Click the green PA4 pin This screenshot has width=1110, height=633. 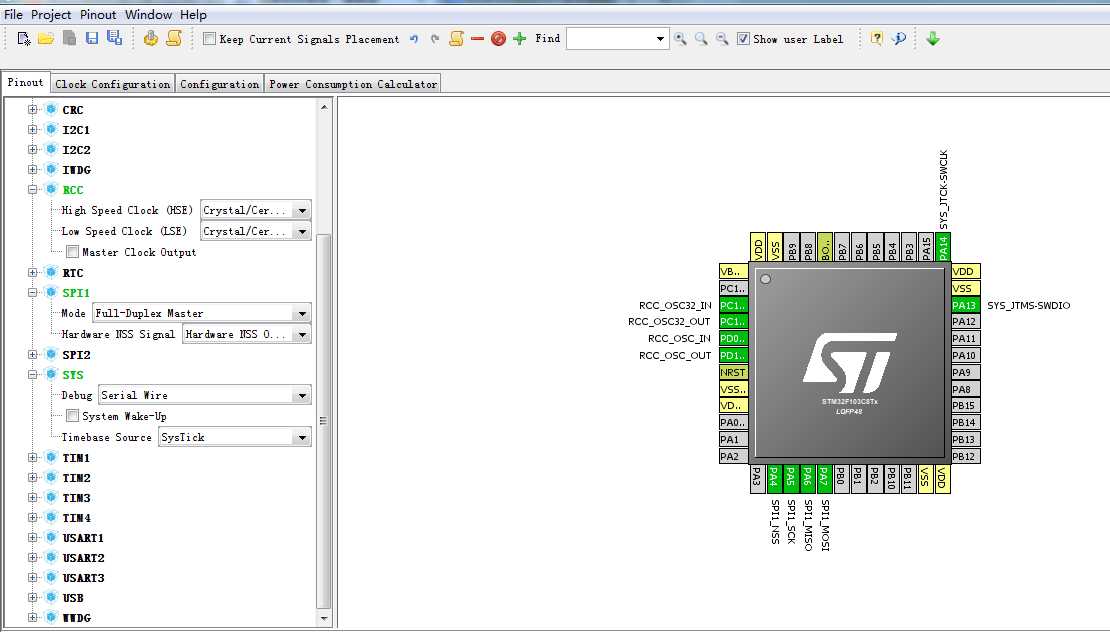pyautogui.click(x=774, y=479)
